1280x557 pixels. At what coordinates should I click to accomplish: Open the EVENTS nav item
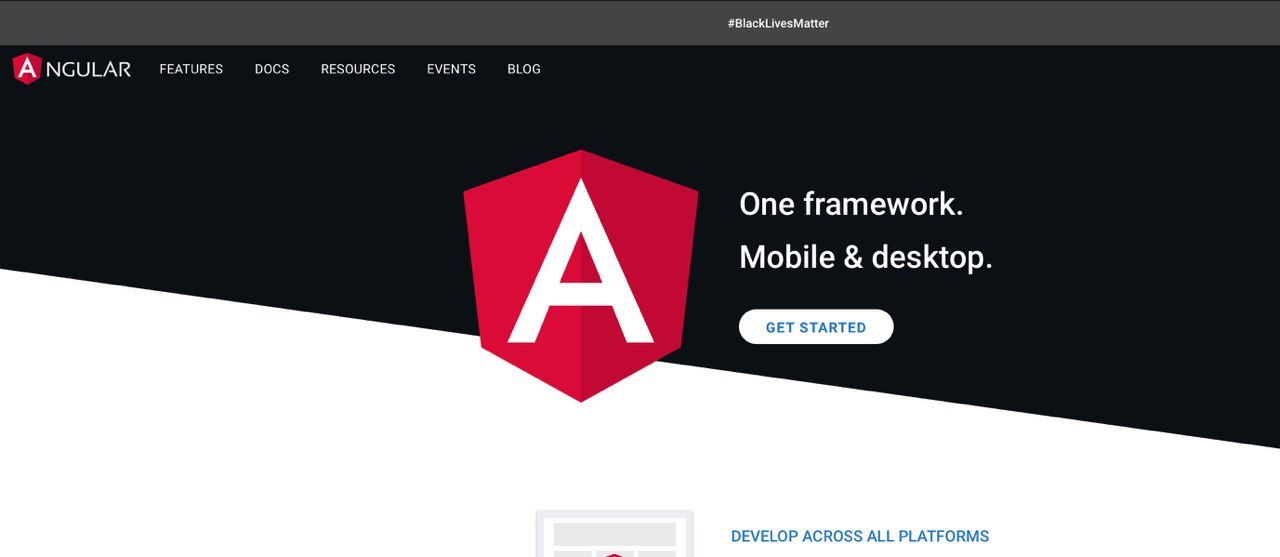(x=451, y=69)
